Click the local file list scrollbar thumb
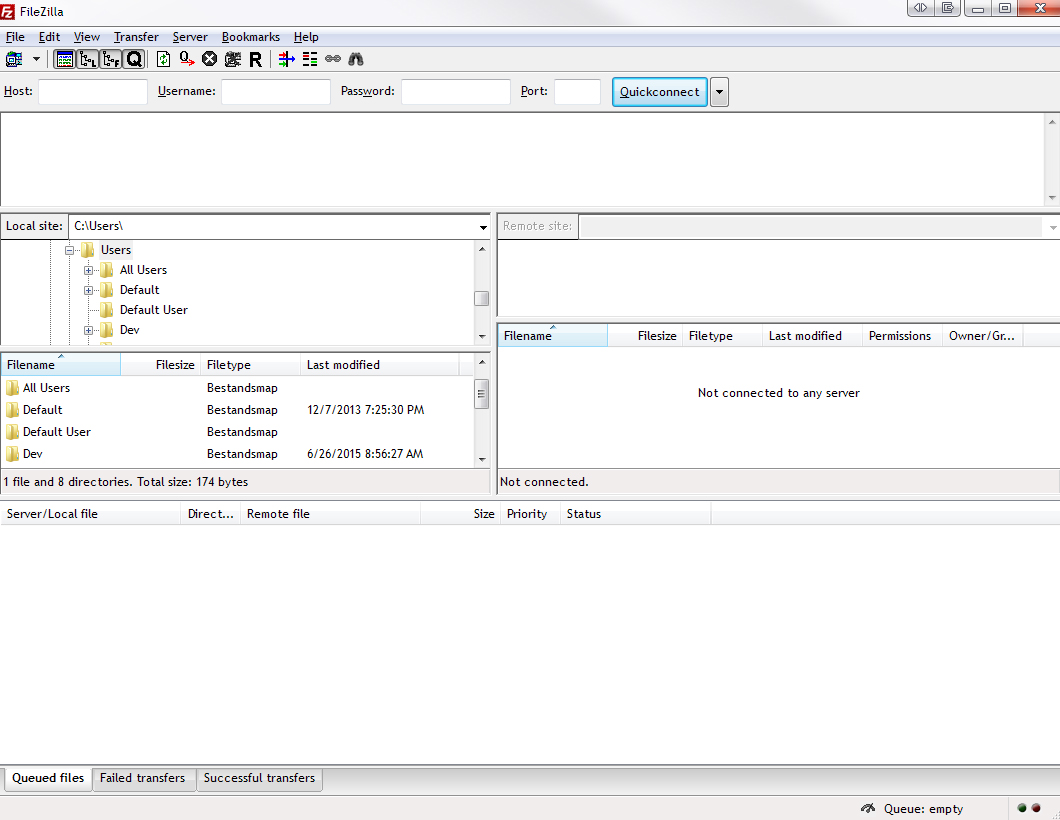1060x820 pixels. (x=482, y=394)
